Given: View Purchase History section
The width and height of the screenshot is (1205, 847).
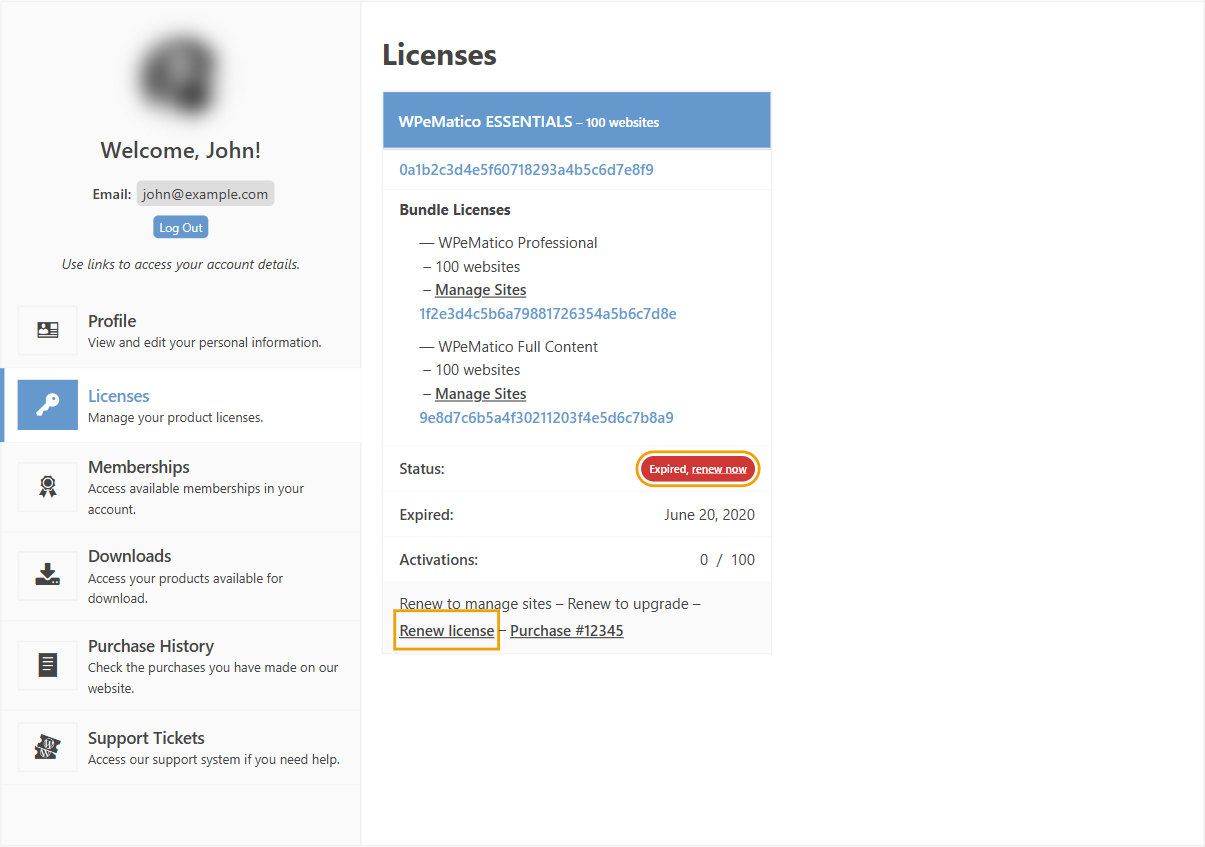Looking at the screenshot, I should [x=181, y=666].
